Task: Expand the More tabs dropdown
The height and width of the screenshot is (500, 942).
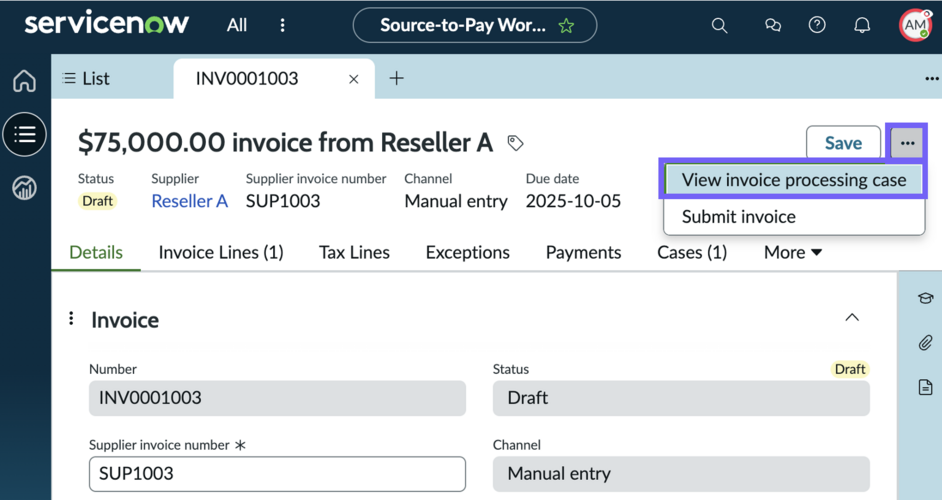Action: 792,252
